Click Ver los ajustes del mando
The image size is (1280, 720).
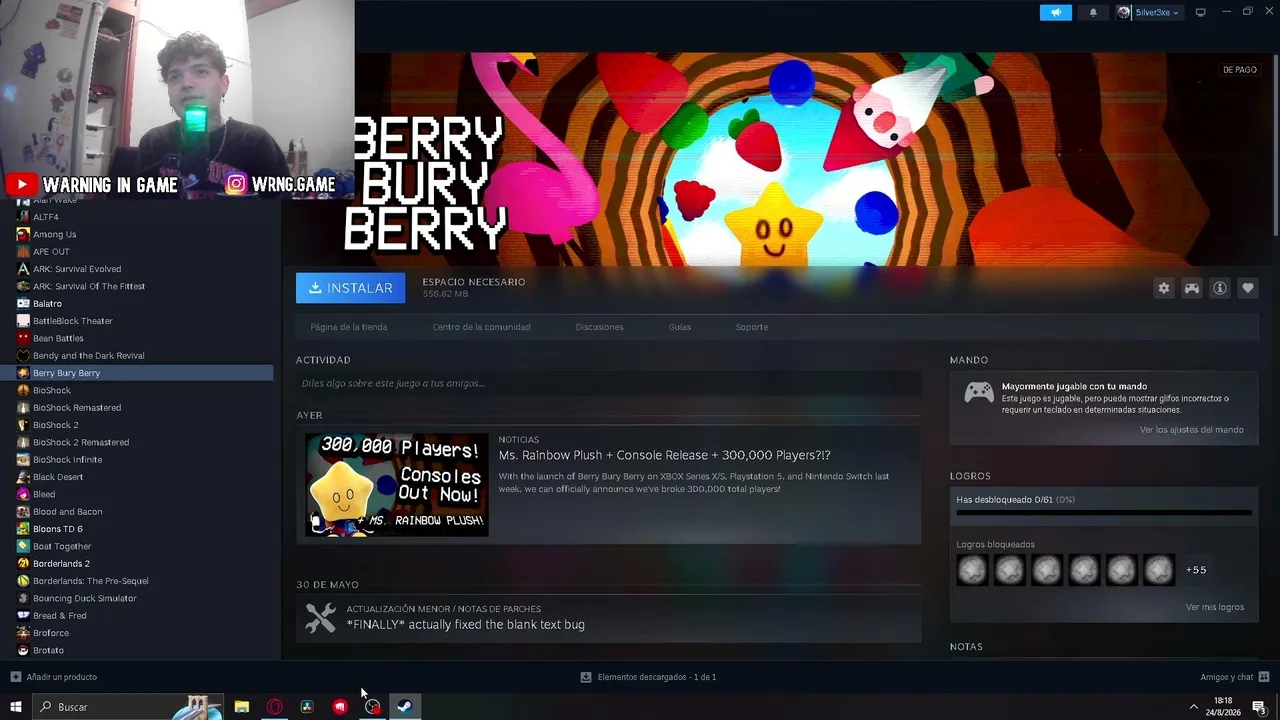[x=1192, y=430]
